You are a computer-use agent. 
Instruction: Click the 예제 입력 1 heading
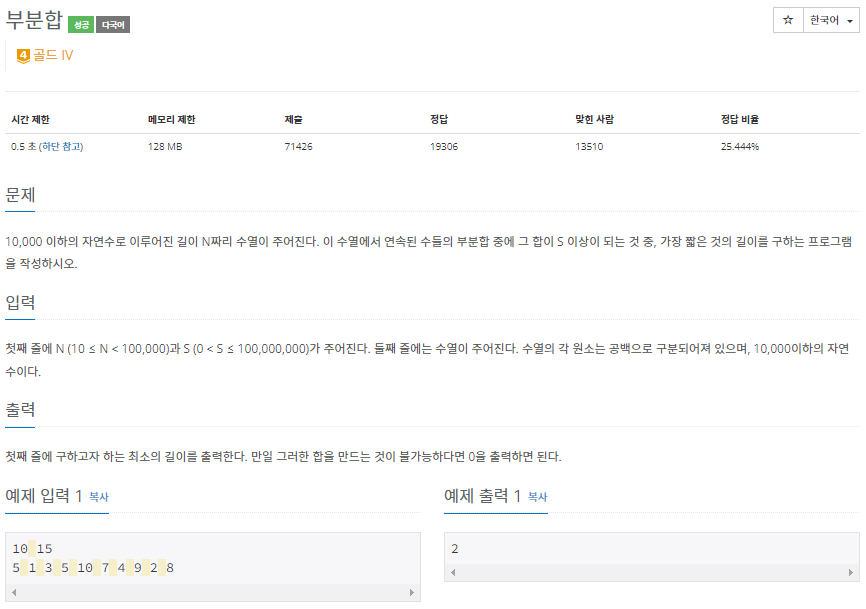44,496
